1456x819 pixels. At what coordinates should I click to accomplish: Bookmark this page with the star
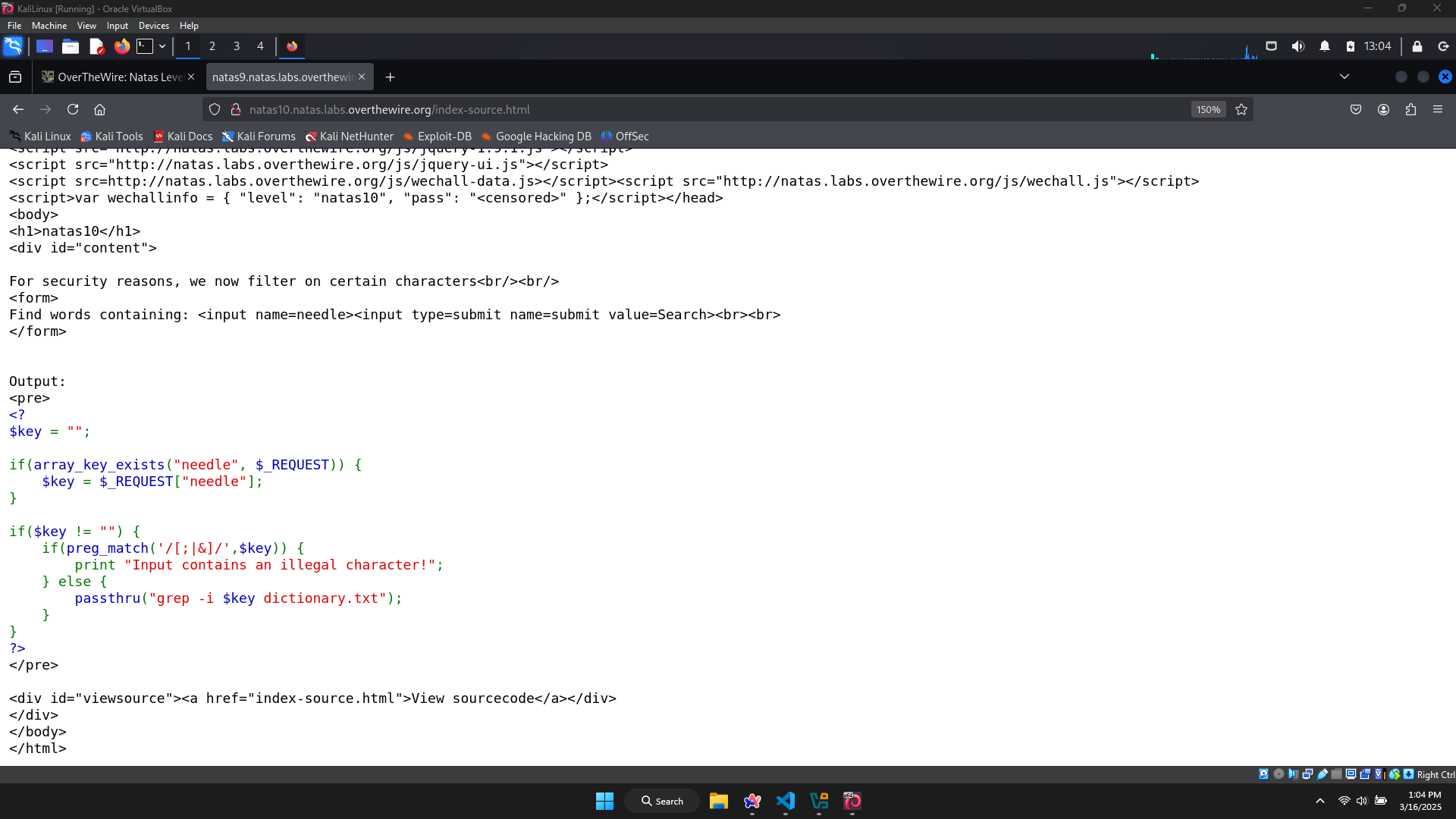point(1241,110)
